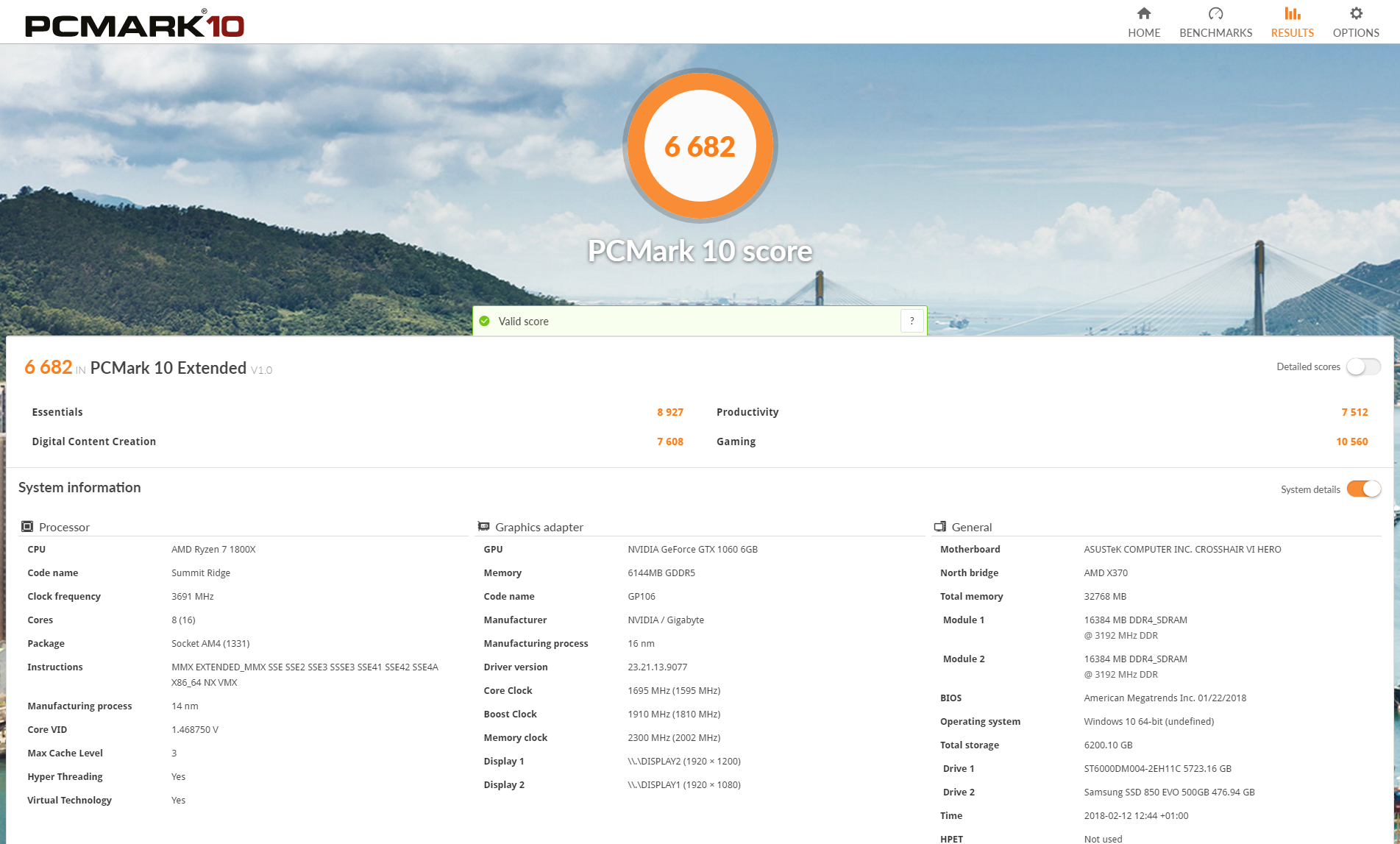Select the Core Clock value 1695 MHz
The width and height of the screenshot is (1400, 844).
click(x=674, y=691)
